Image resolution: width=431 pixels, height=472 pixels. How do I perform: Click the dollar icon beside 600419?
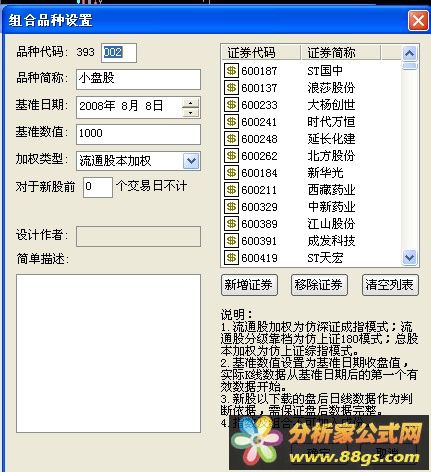[x=231, y=258]
